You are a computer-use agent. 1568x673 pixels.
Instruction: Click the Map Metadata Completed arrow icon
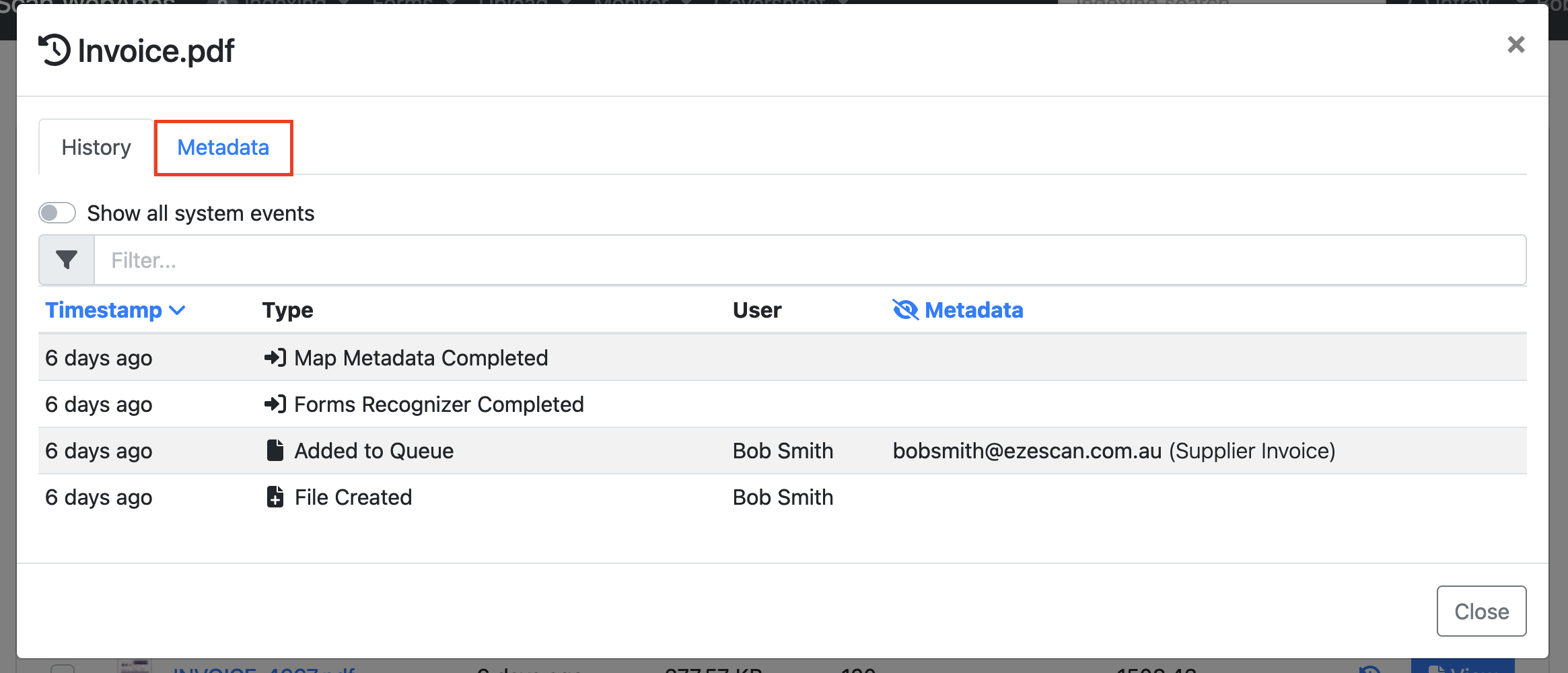pyautogui.click(x=275, y=357)
